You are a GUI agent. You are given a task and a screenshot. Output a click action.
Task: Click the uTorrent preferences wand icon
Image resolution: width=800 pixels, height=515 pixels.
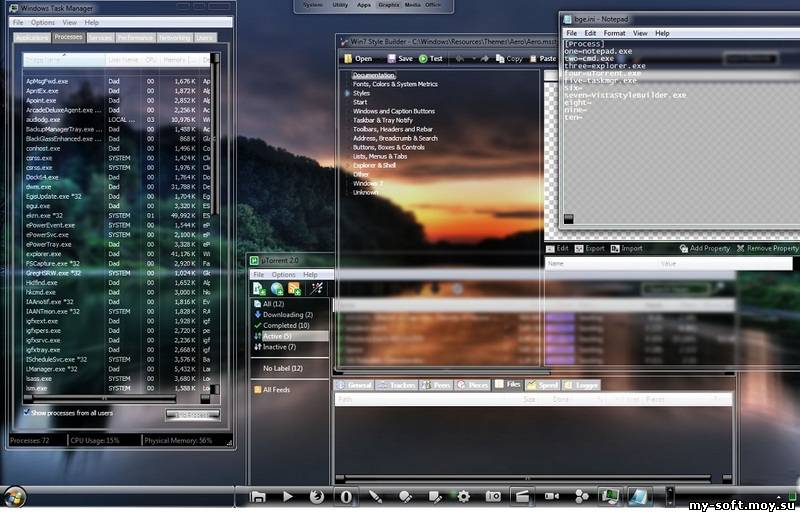click(317, 289)
